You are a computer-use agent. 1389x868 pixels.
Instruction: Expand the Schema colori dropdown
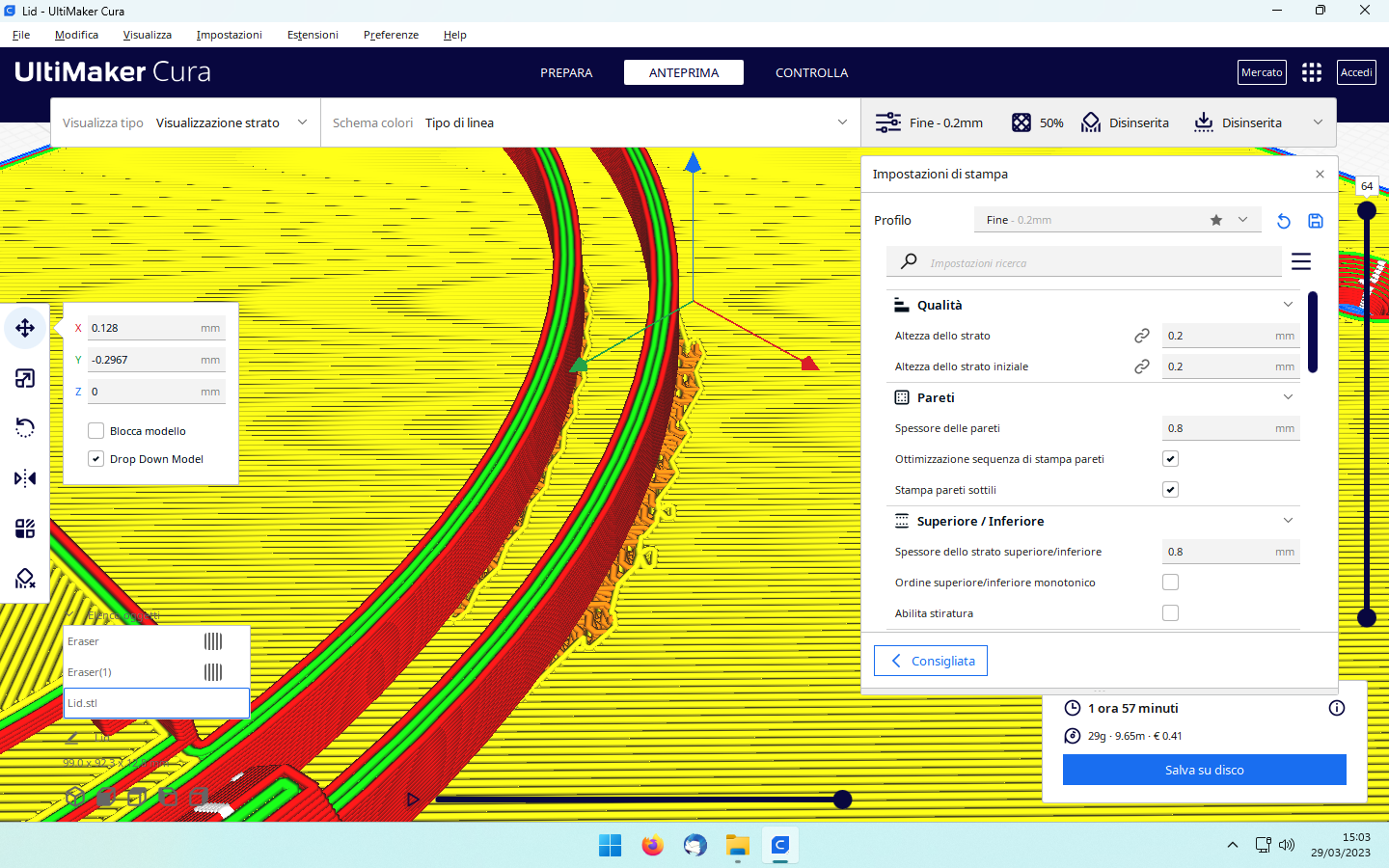click(842, 122)
